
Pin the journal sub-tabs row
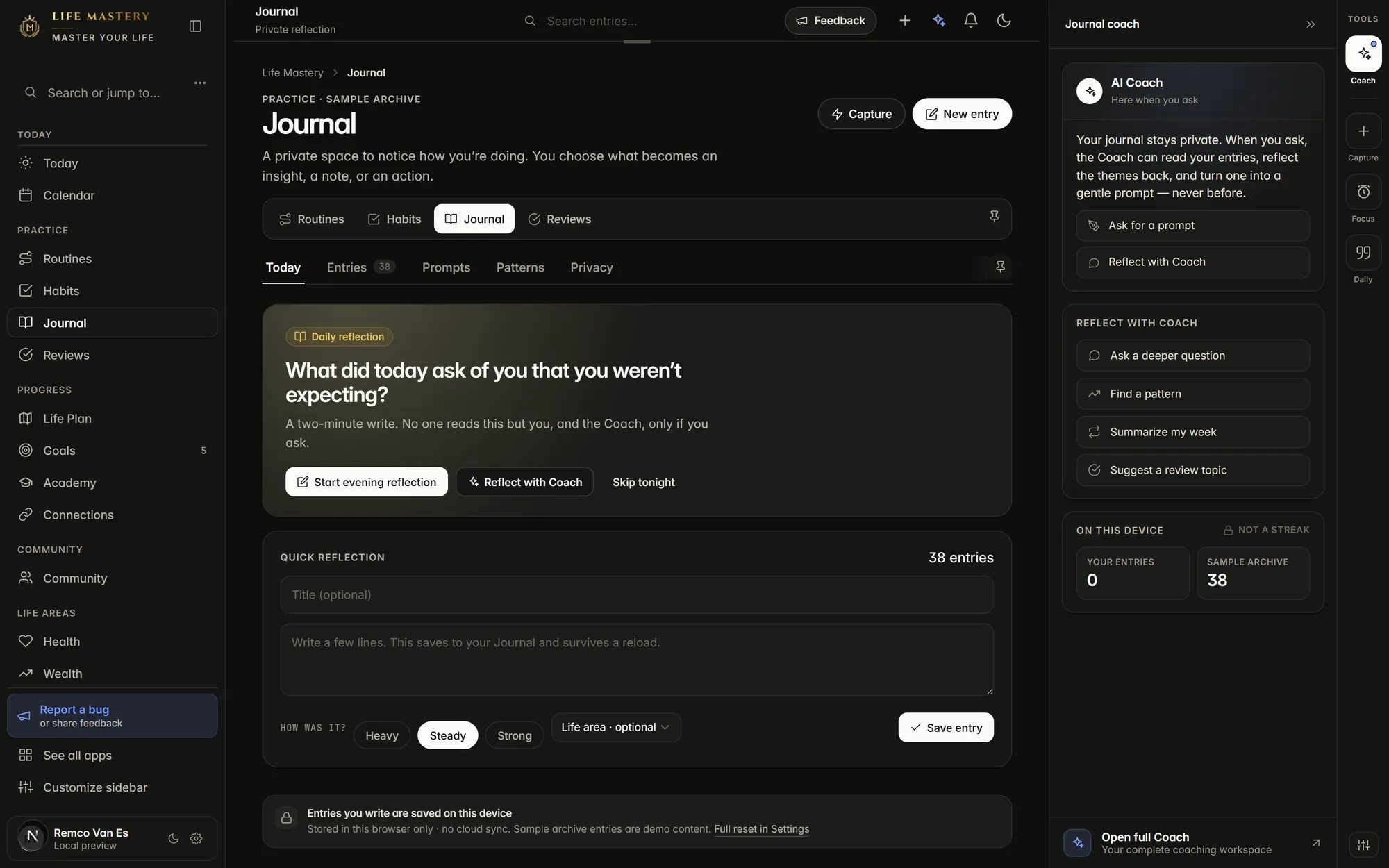1000,267
